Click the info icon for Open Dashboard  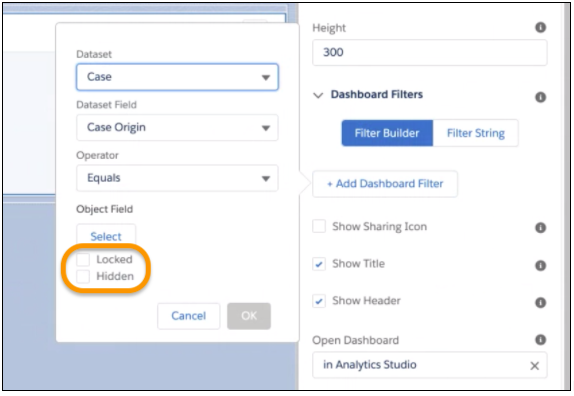click(x=540, y=340)
